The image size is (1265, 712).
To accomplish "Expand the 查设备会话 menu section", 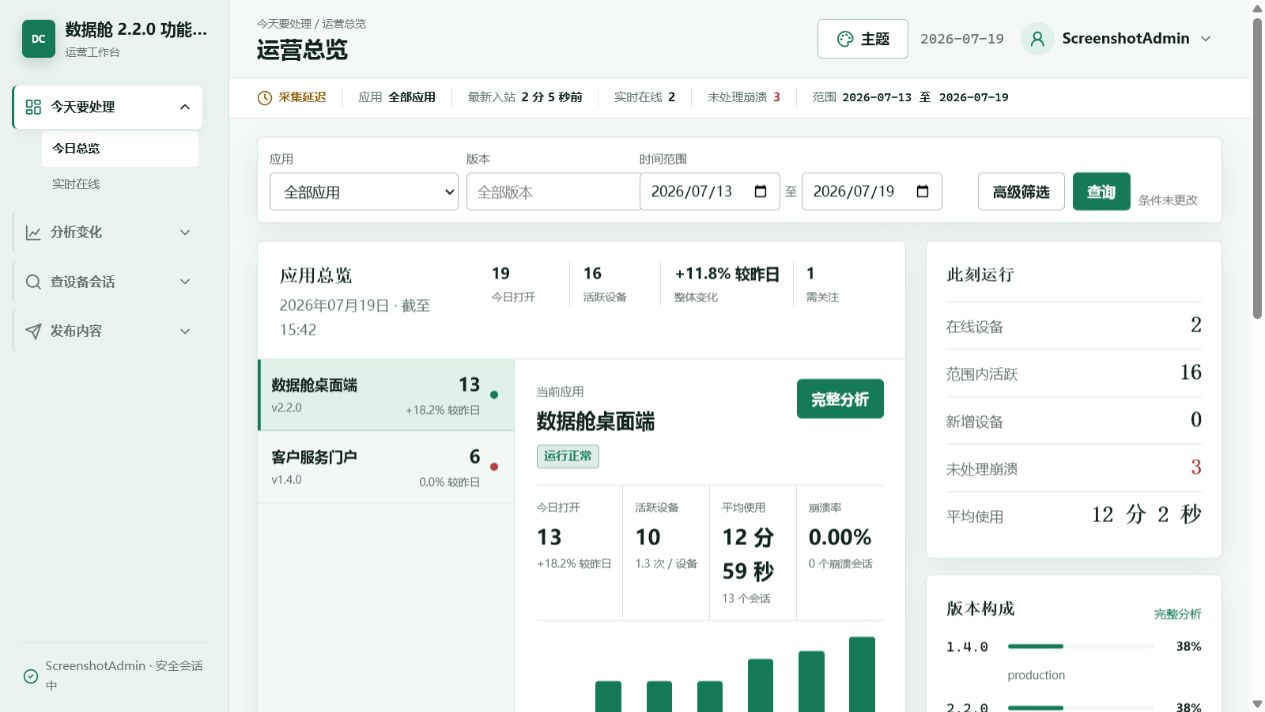I will point(185,282).
